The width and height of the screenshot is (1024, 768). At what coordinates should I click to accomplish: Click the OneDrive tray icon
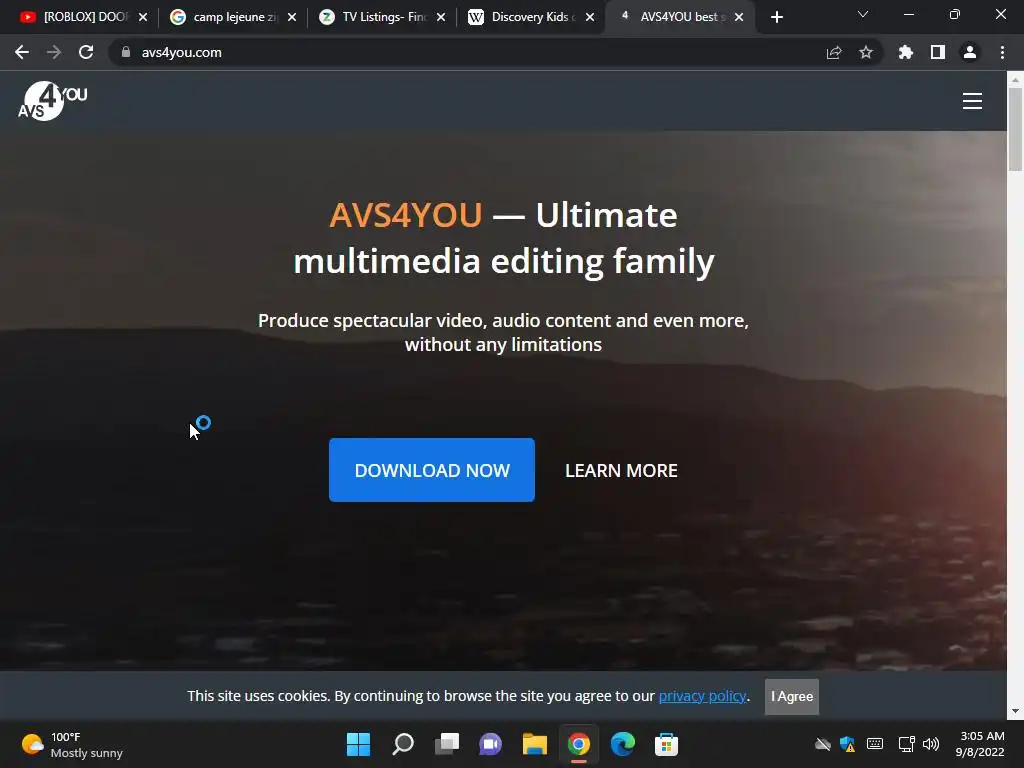pyautogui.click(x=822, y=744)
